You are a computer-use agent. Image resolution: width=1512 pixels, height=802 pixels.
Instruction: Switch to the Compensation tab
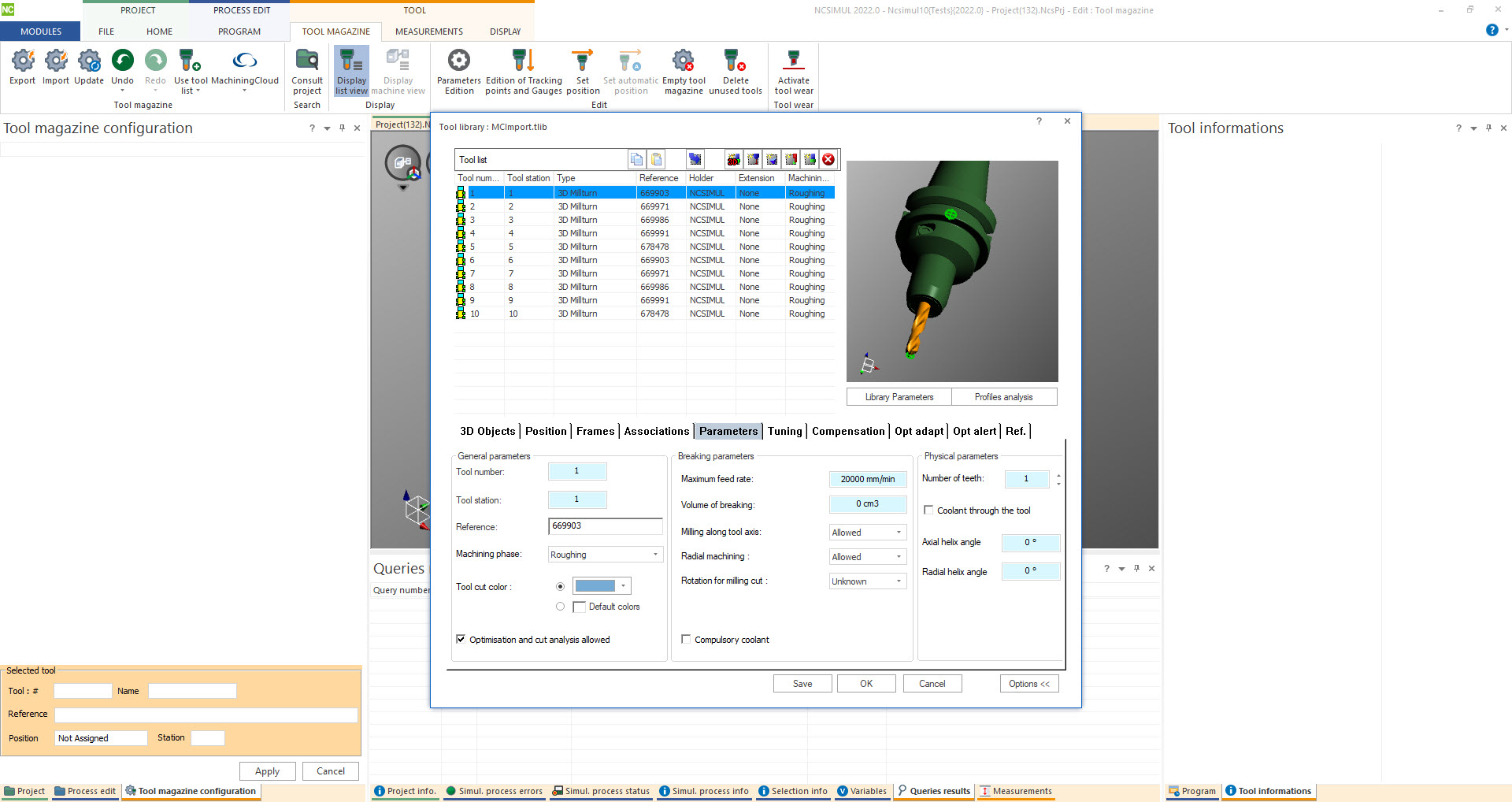[847, 431]
